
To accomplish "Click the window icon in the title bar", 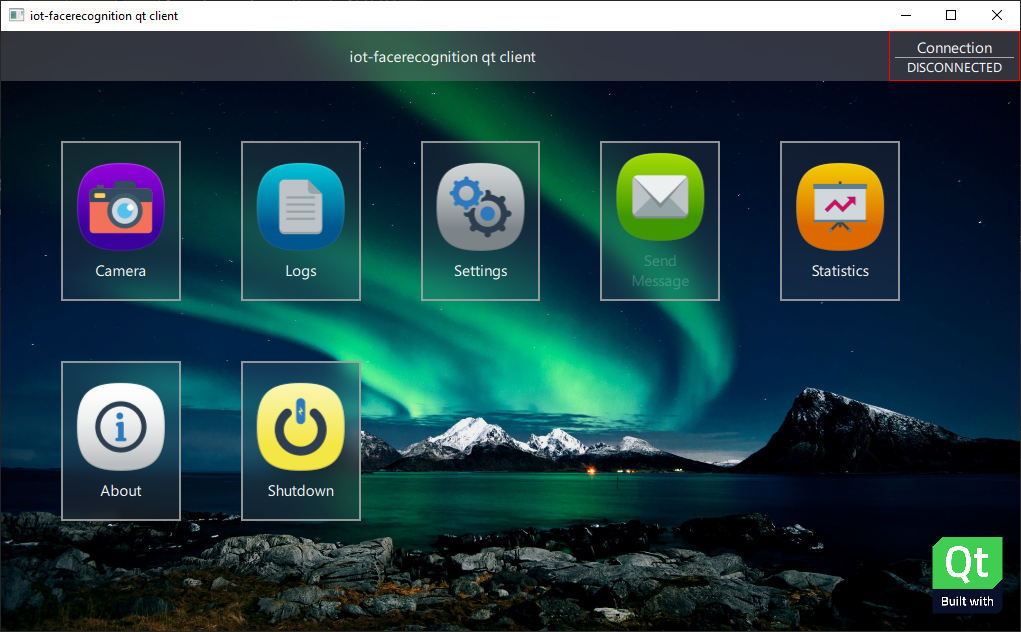I will [x=16, y=15].
